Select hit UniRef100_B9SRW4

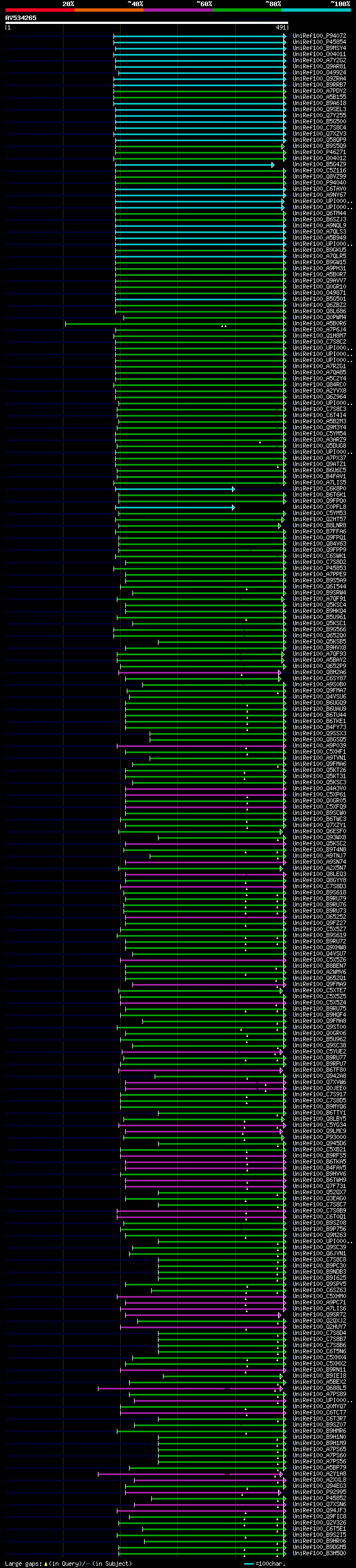tap(319, 593)
